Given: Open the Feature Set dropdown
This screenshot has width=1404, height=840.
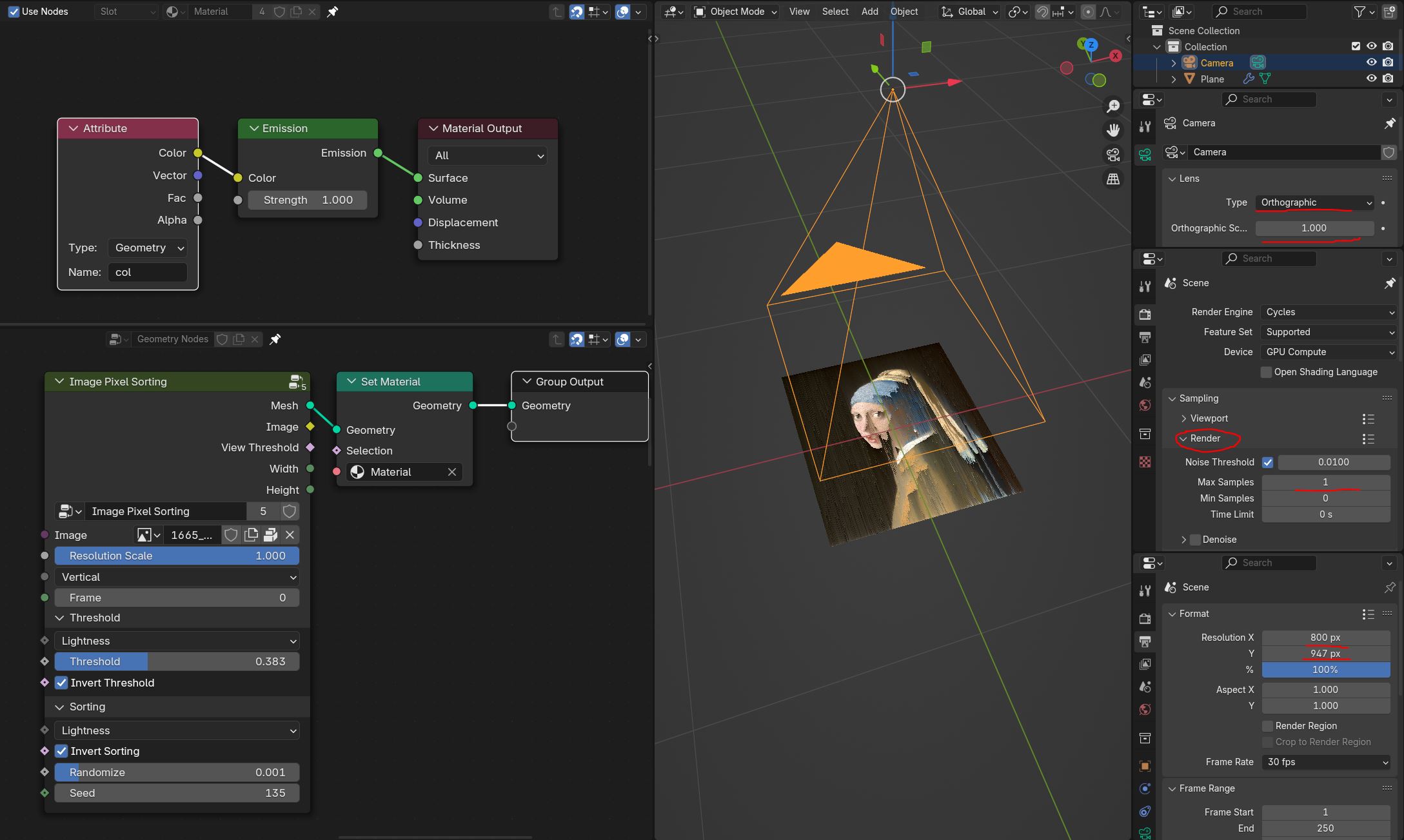Looking at the screenshot, I should point(1329,332).
